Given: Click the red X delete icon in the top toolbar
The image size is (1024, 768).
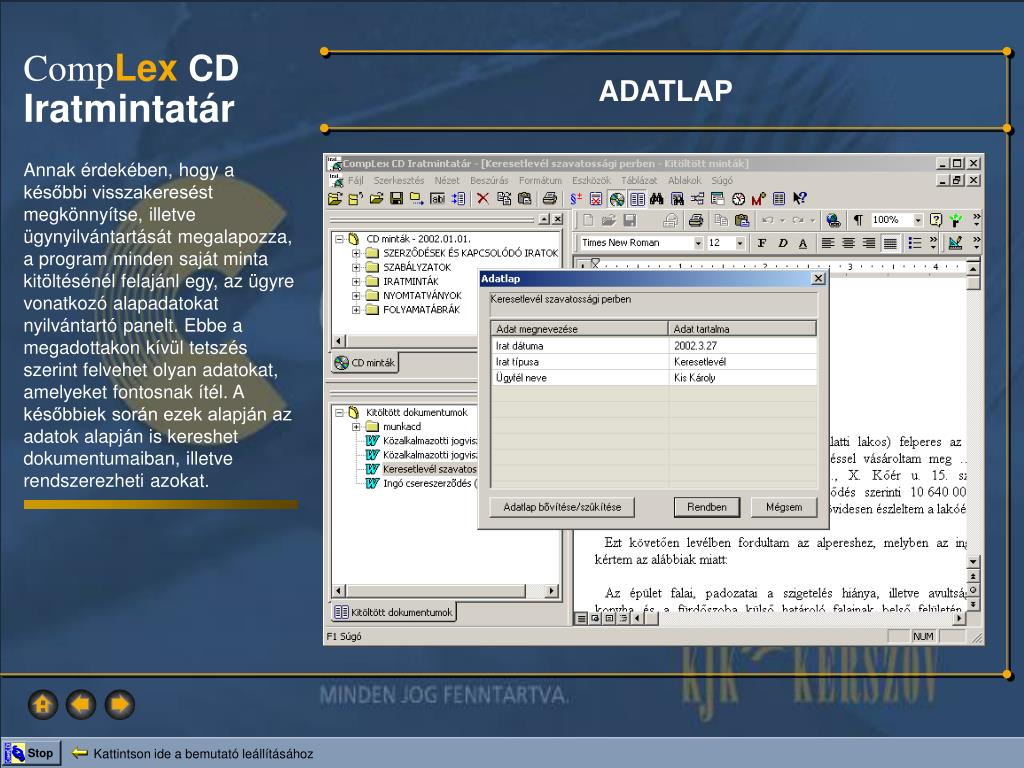Looking at the screenshot, I should [483, 199].
